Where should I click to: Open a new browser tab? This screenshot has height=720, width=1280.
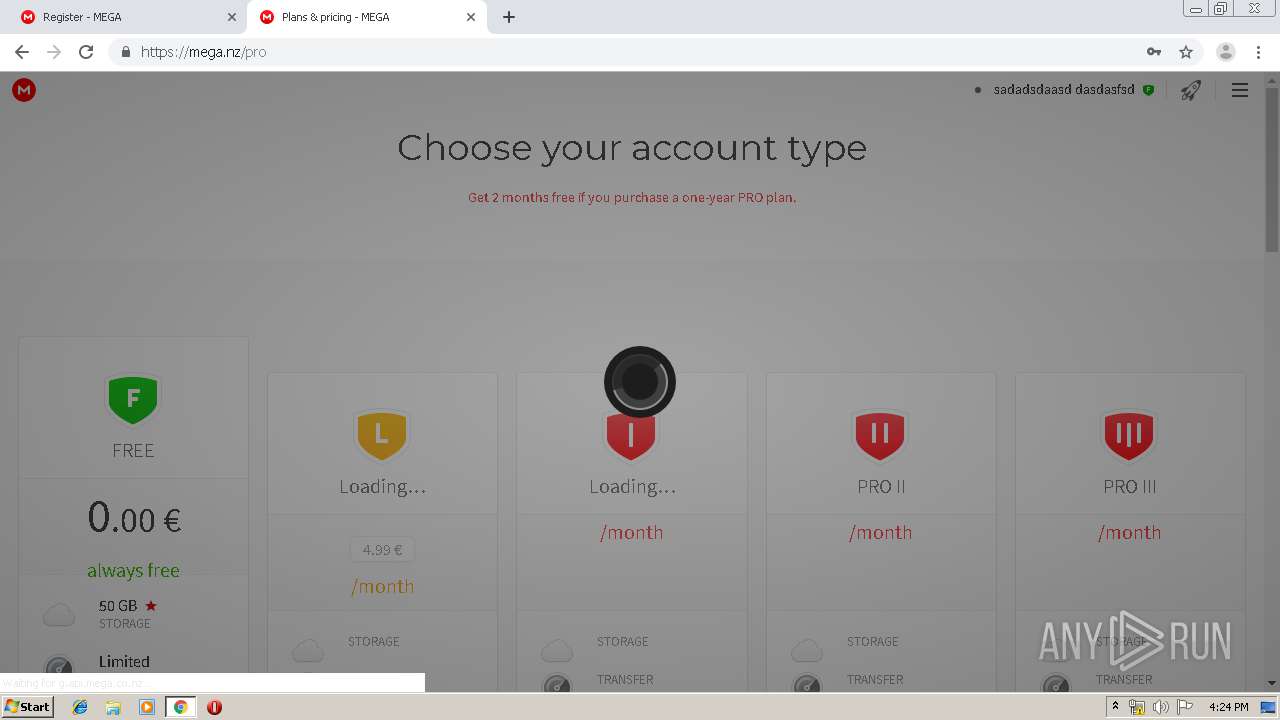click(509, 17)
